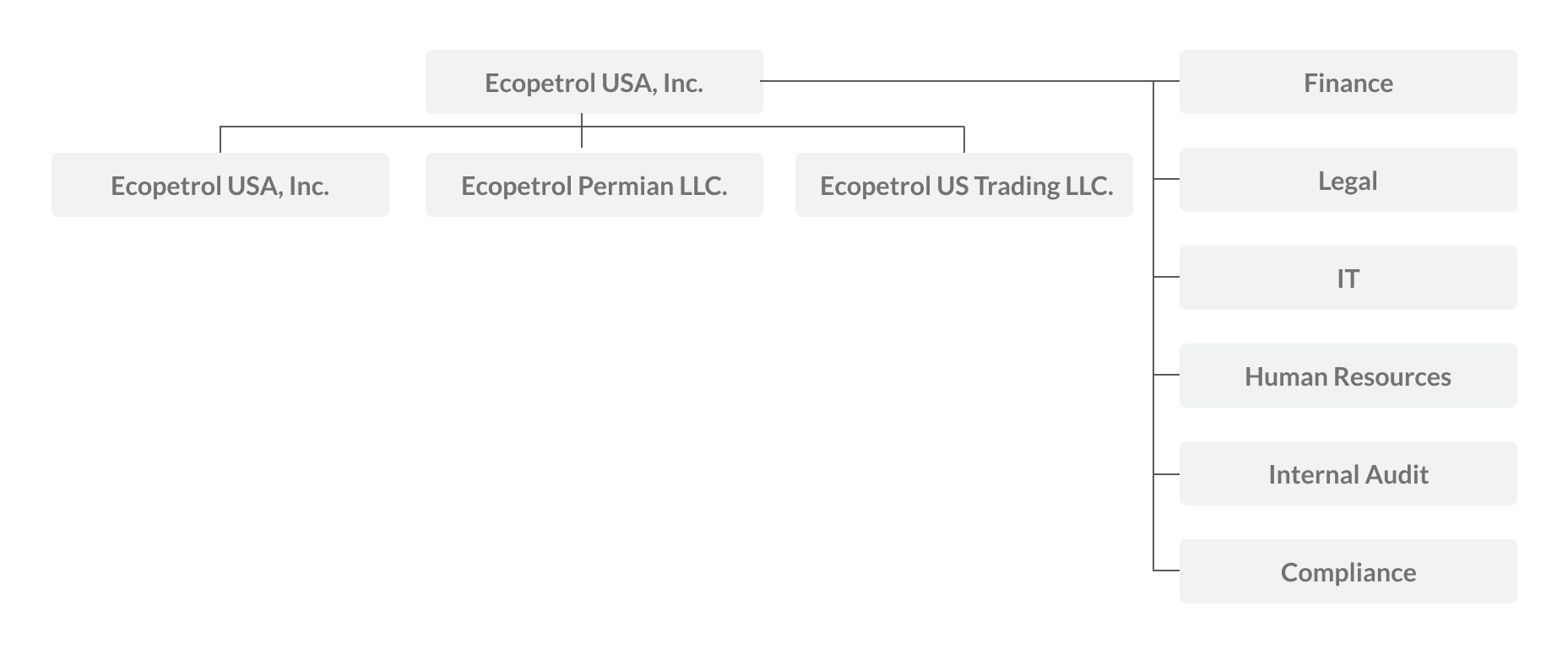Image resolution: width=1568 pixels, height=649 pixels.
Task: Select the top-level Ecopetrol USA, Inc. parent box
Action: coord(594,82)
